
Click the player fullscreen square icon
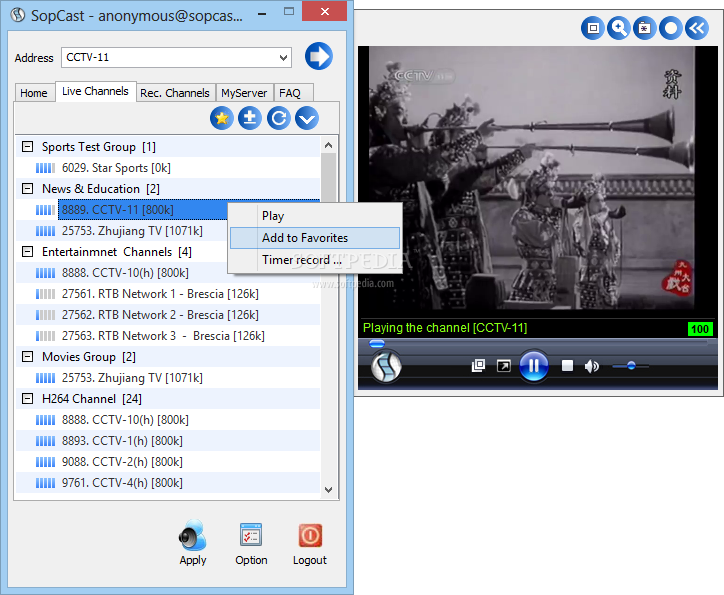click(x=593, y=28)
